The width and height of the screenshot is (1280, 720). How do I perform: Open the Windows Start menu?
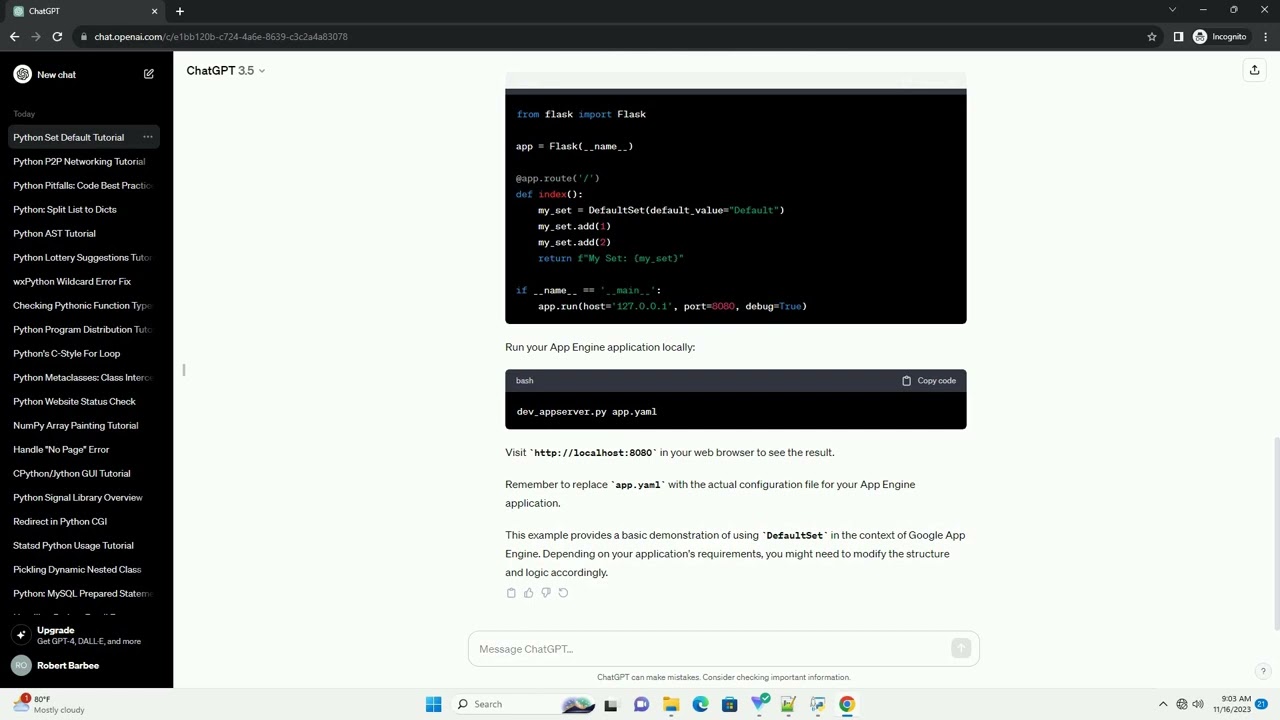[x=433, y=704]
